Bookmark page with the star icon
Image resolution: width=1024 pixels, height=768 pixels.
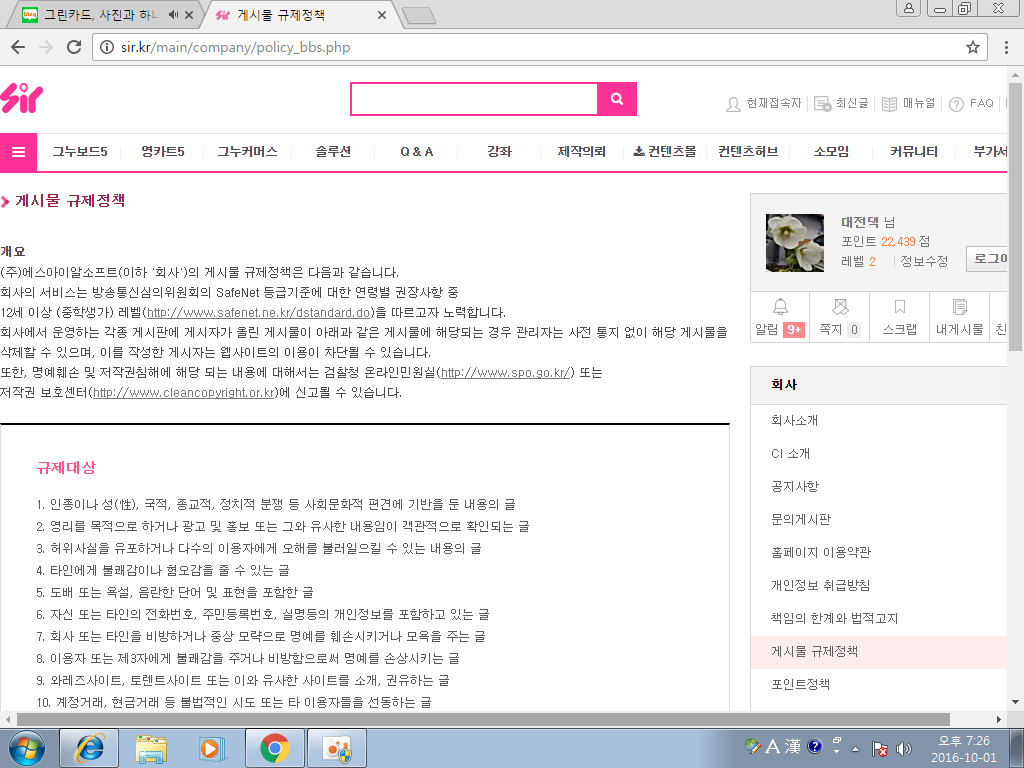[x=972, y=47]
